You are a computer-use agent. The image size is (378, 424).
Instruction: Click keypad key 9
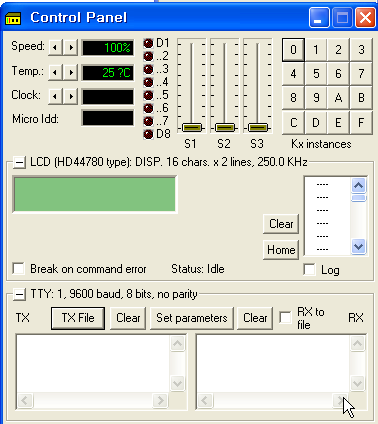[316, 98]
